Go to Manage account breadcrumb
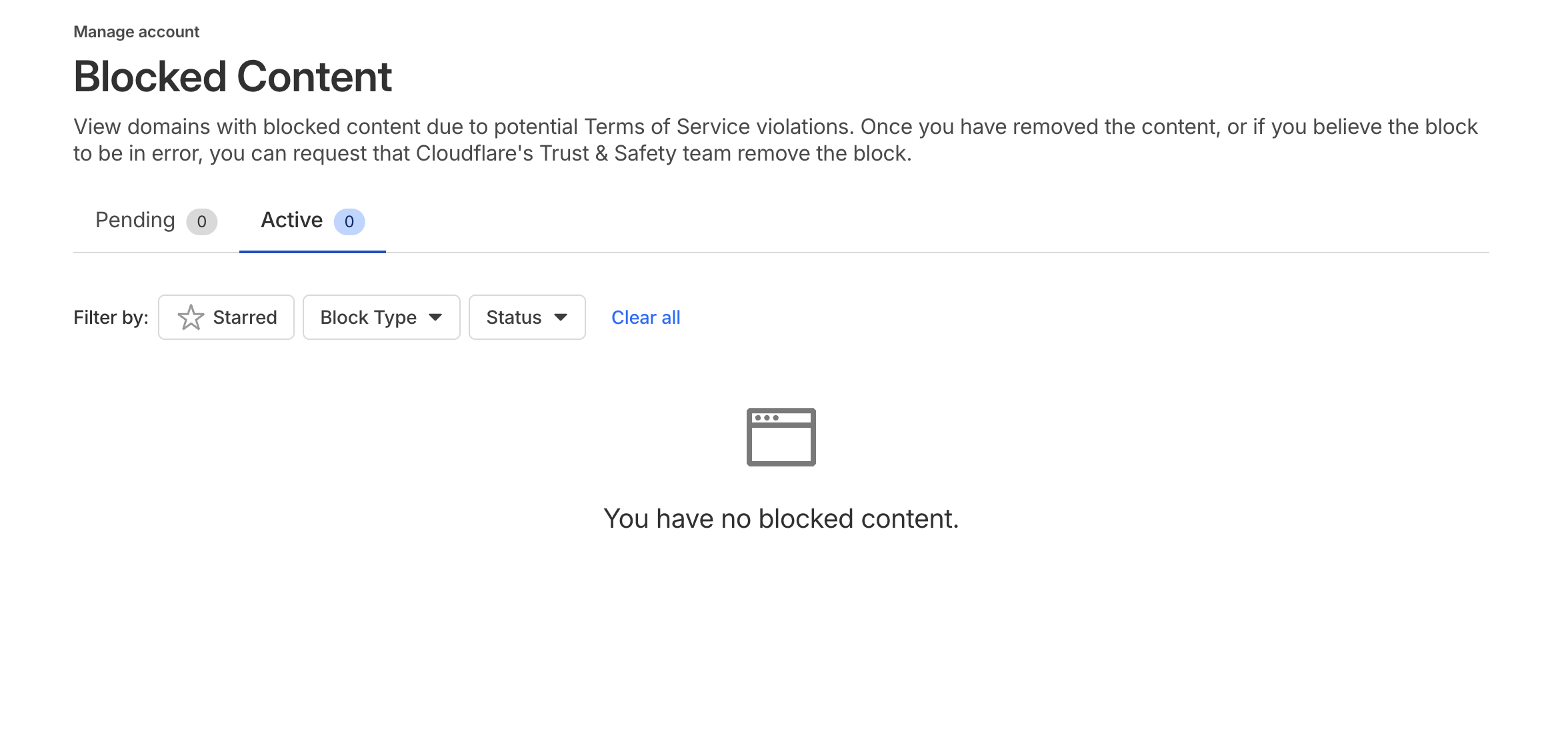Viewport: 1568px width, 741px height. coord(136,32)
